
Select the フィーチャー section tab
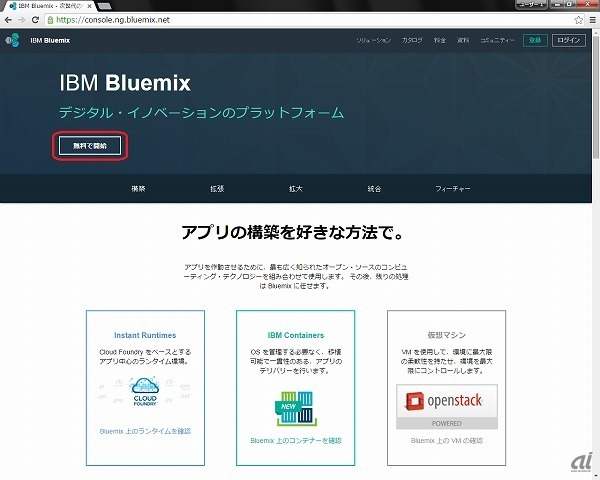click(453, 189)
